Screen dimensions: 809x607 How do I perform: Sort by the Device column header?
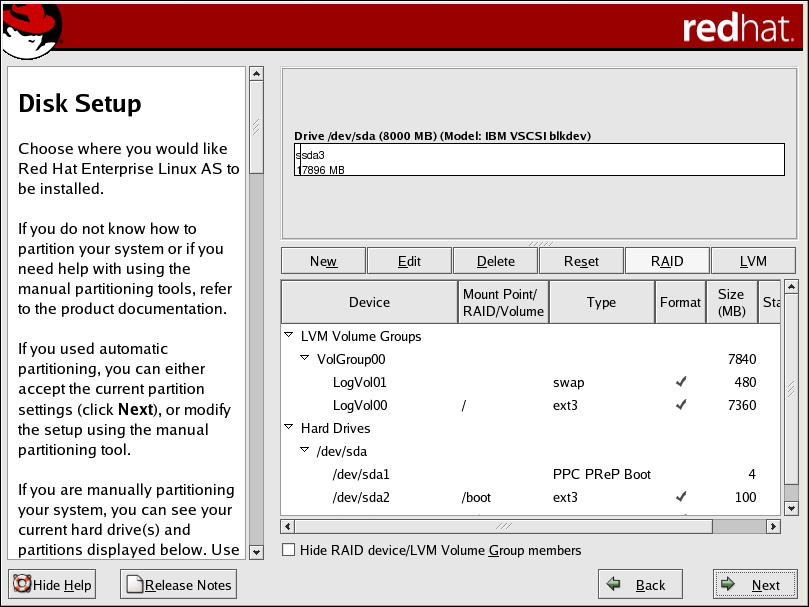[x=369, y=302]
